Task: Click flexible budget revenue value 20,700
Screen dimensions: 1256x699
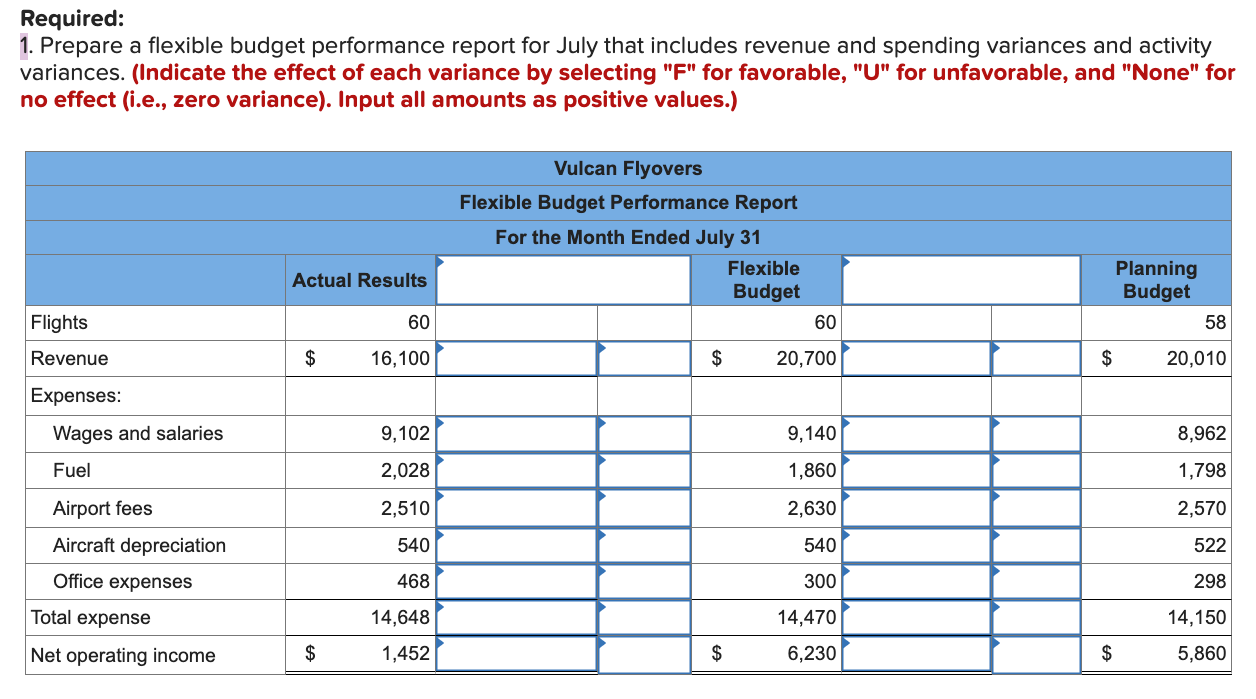Action: pyautogui.click(x=806, y=359)
